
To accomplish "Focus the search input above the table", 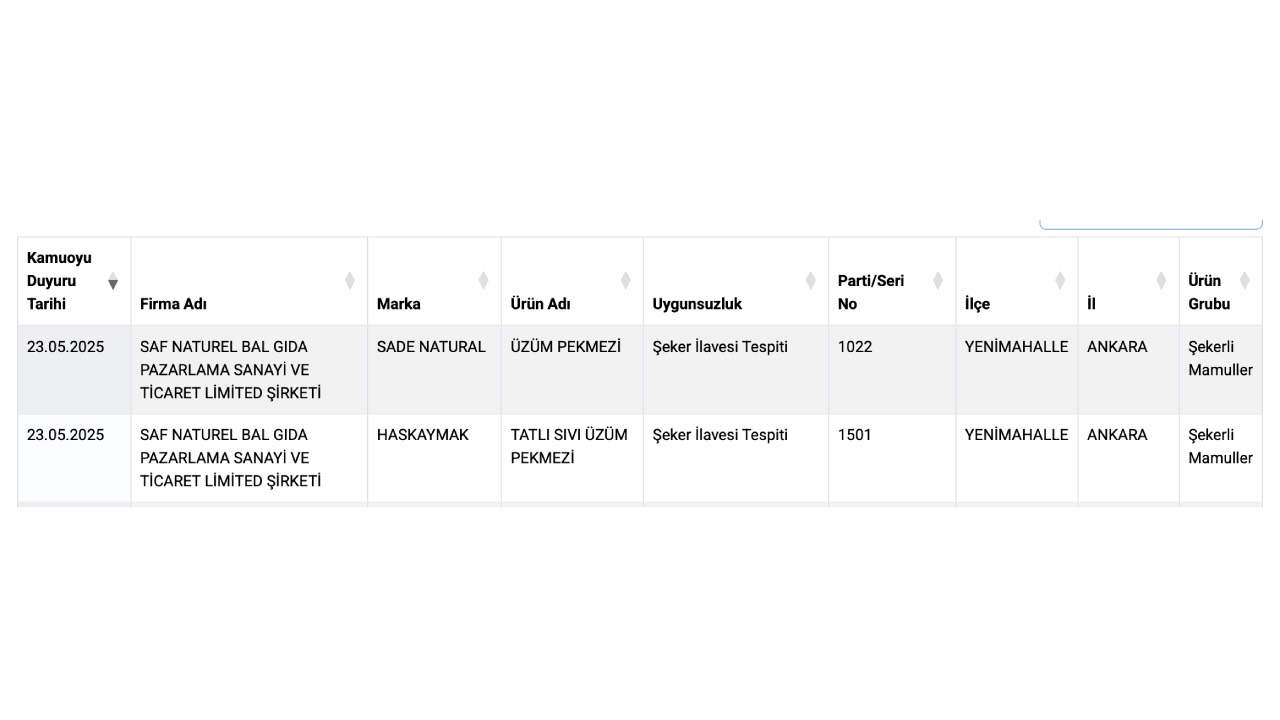I will click(x=1151, y=224).
